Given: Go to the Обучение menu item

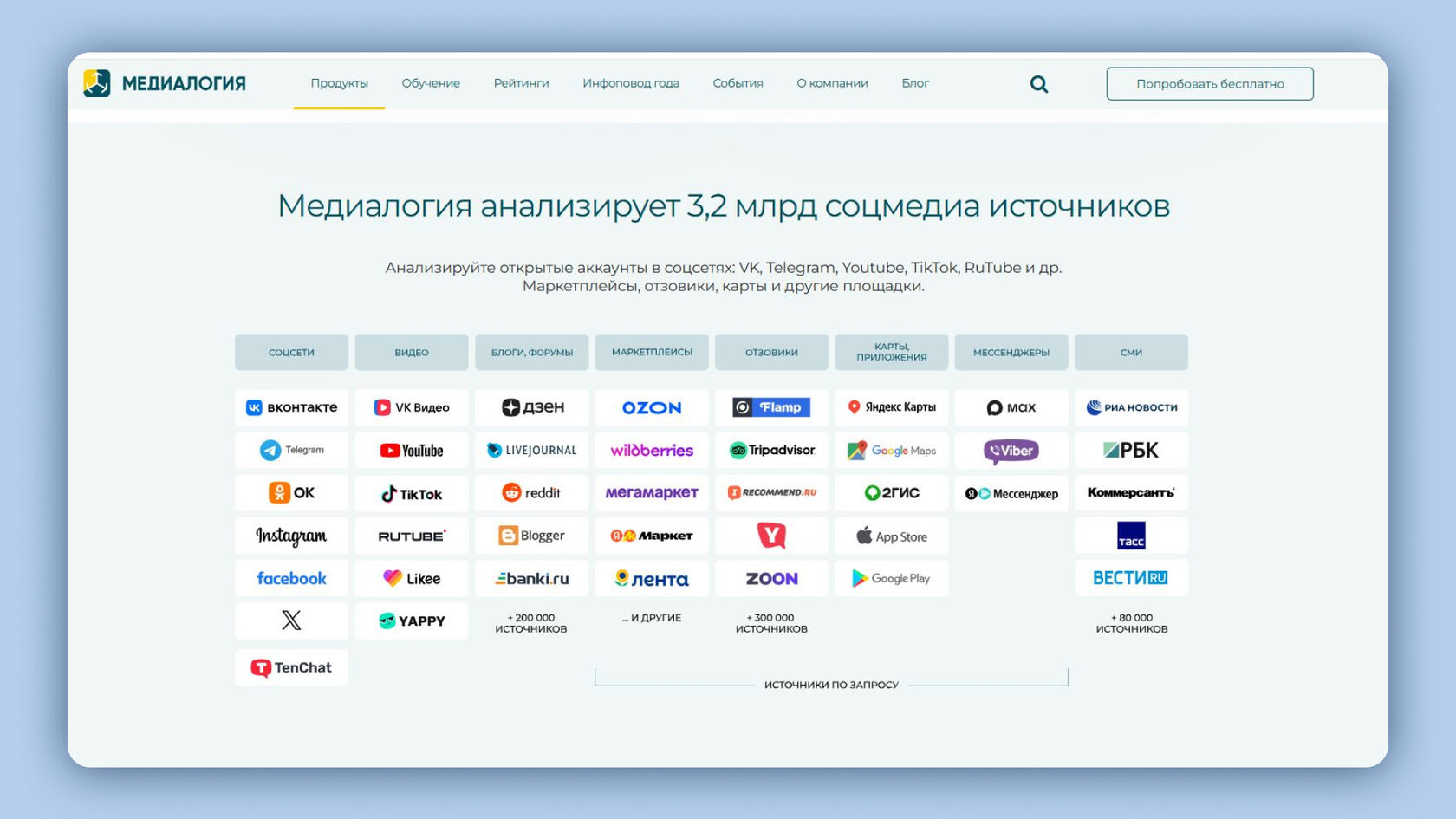Looking at the screenshot, I should tap(431, 83).
